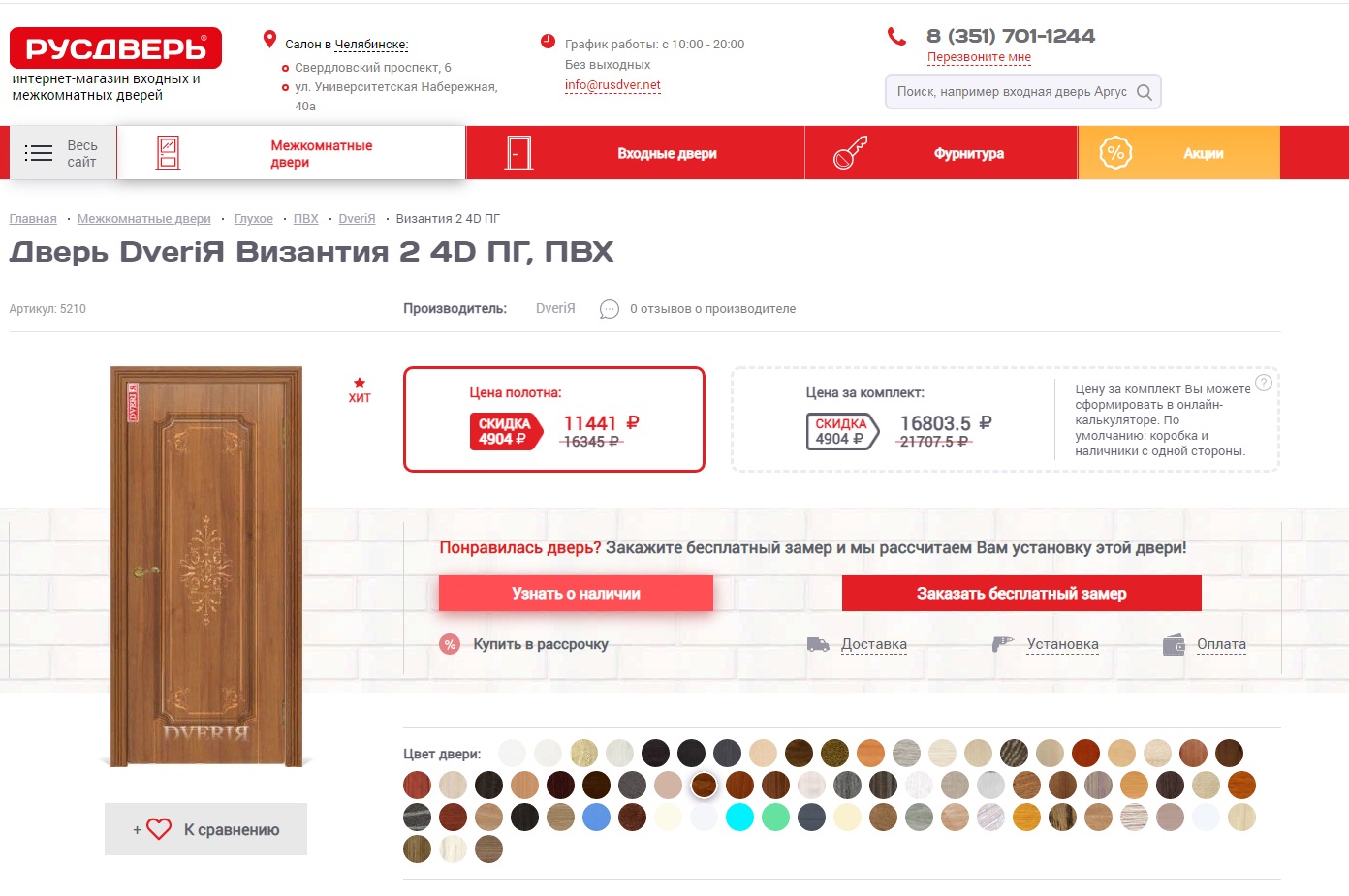Image resolution: width=1349 pixels, height=896 pixels.
Task: Click the wallet payment icon
Action: tap(1174, 645)
